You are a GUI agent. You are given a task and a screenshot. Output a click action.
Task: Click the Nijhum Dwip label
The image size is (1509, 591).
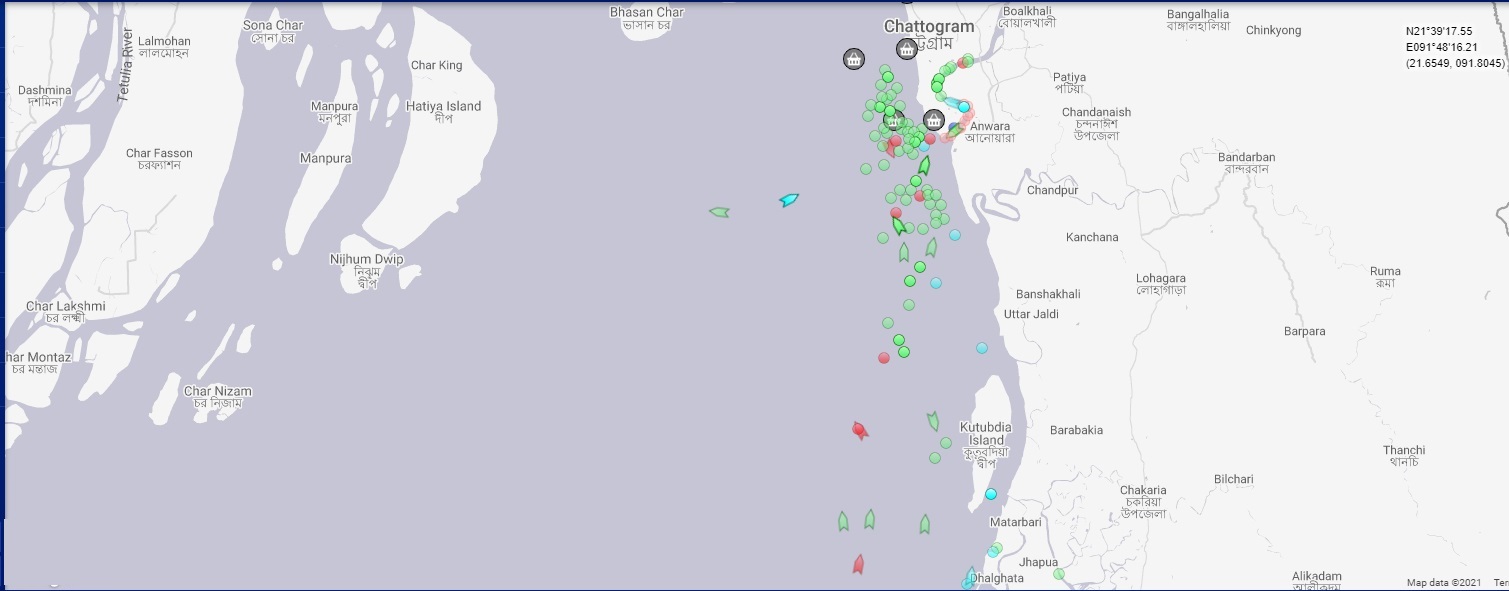pos(366,259)
